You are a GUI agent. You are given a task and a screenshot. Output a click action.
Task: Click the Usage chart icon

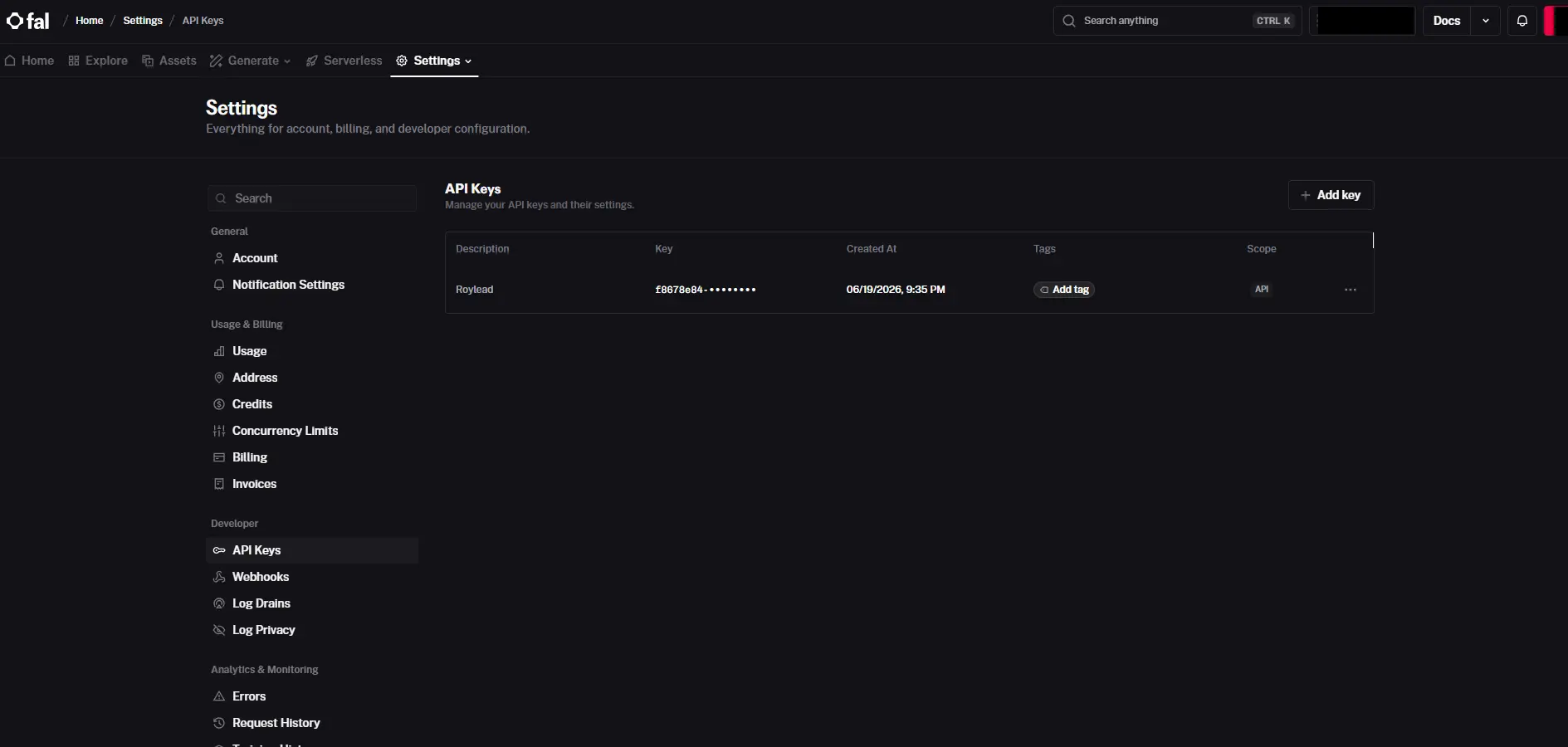[219, 351]
